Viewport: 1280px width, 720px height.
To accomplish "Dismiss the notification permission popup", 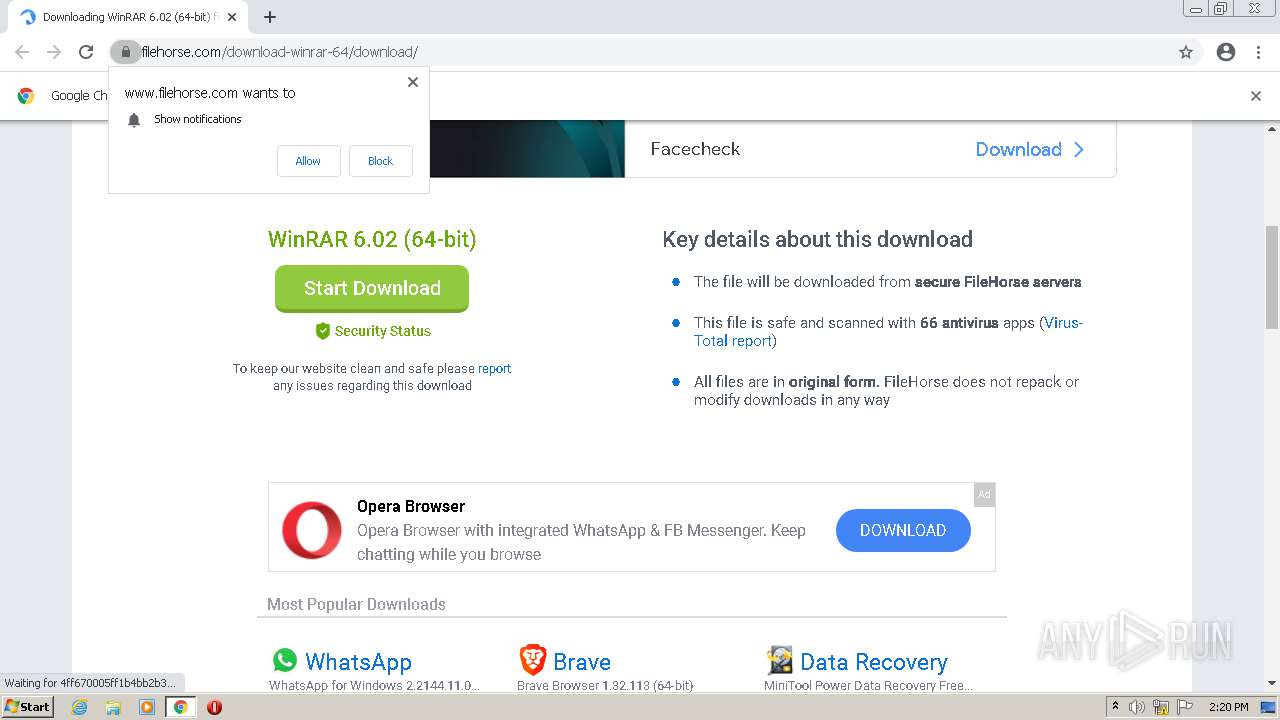I will 412,82.
